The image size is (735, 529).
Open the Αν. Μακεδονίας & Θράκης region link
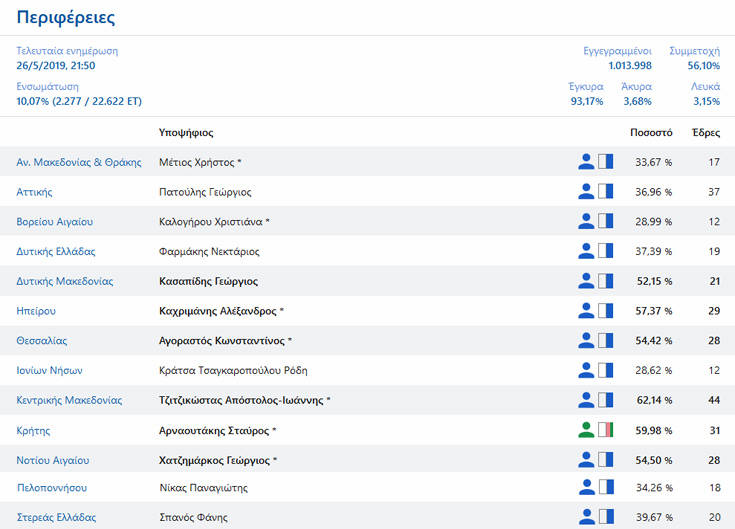pyautogui.click(x=79, y=162)
